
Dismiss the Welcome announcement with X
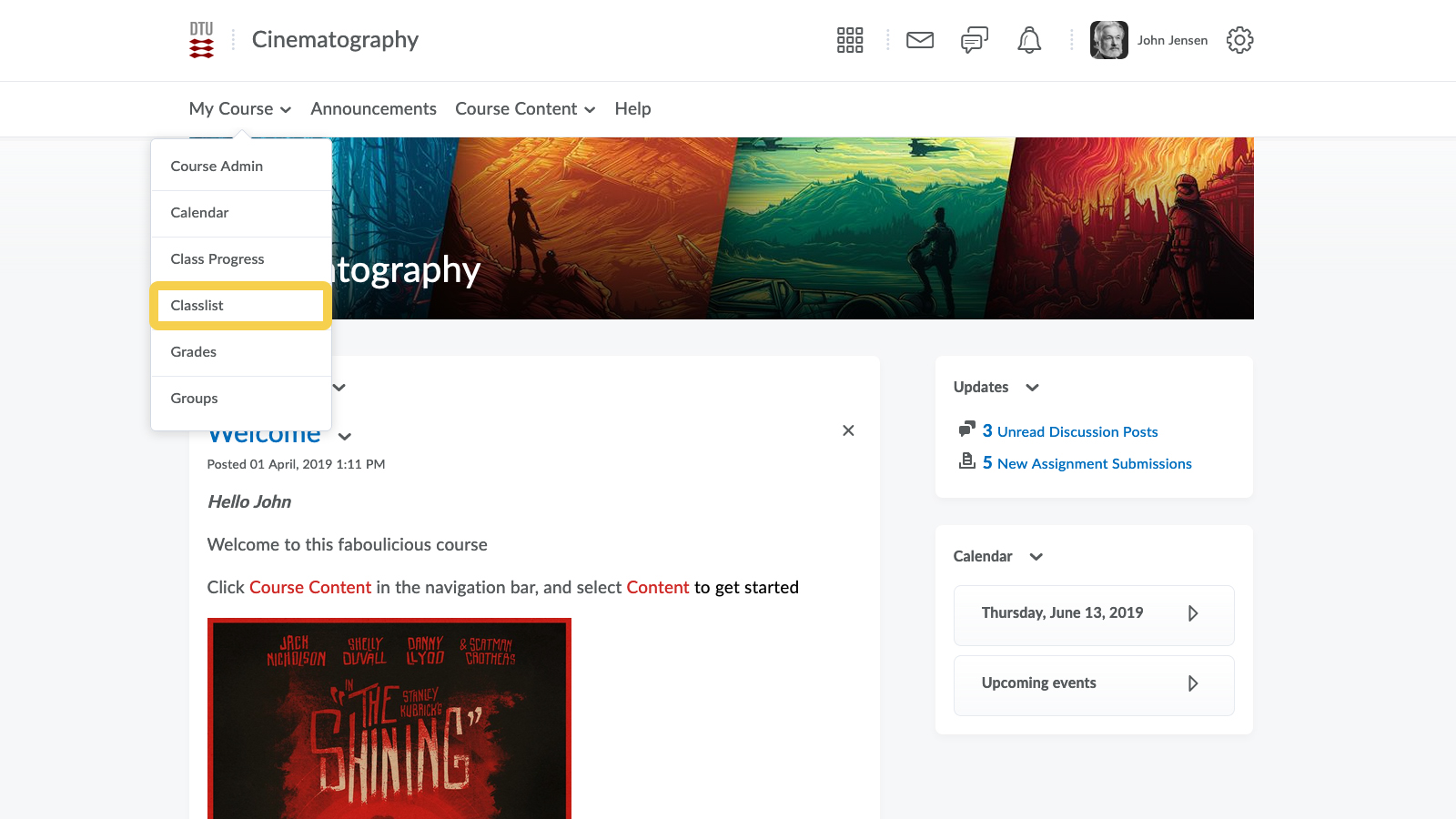[848, 430]
